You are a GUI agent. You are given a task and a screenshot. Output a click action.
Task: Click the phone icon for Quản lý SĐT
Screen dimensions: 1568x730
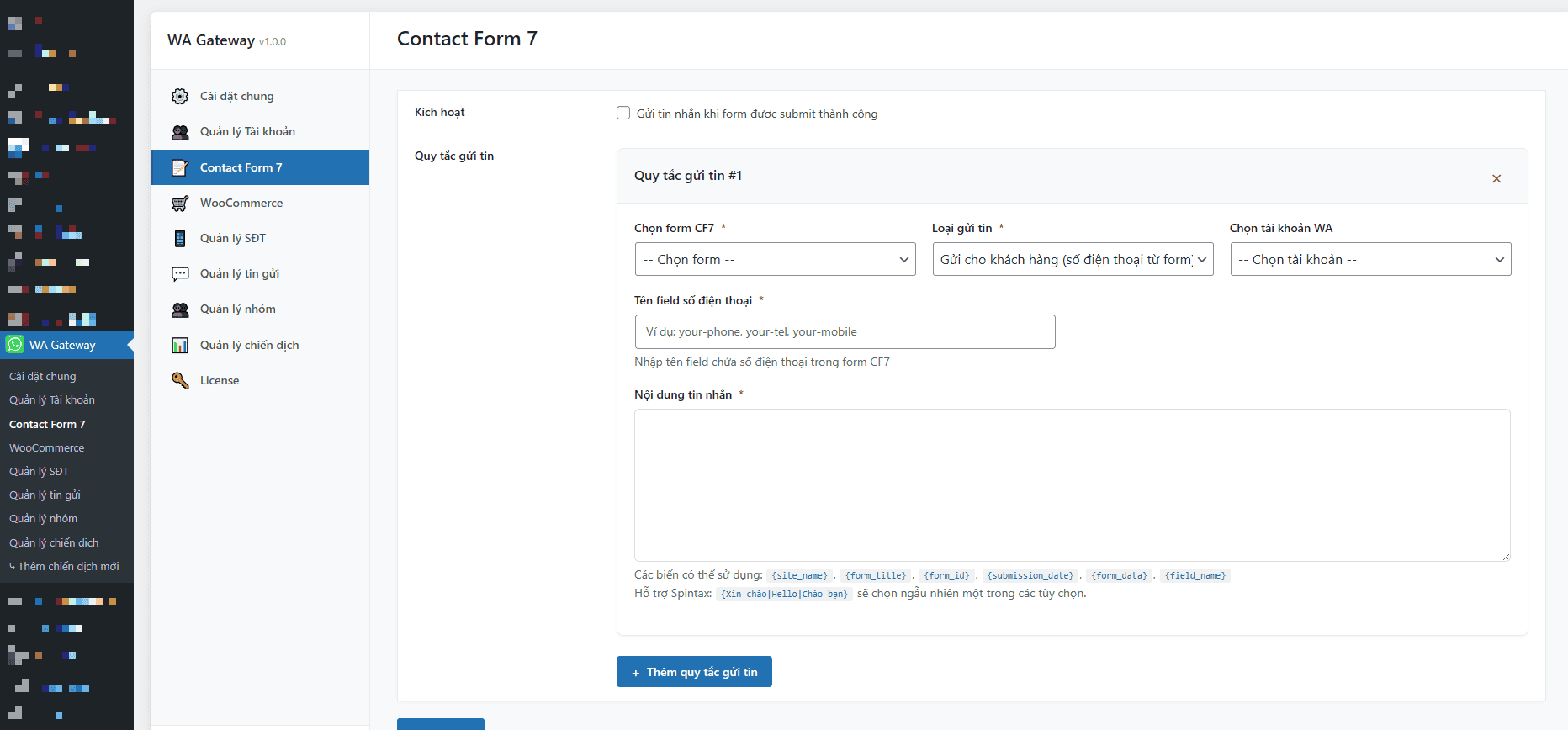tap(180, 239)
